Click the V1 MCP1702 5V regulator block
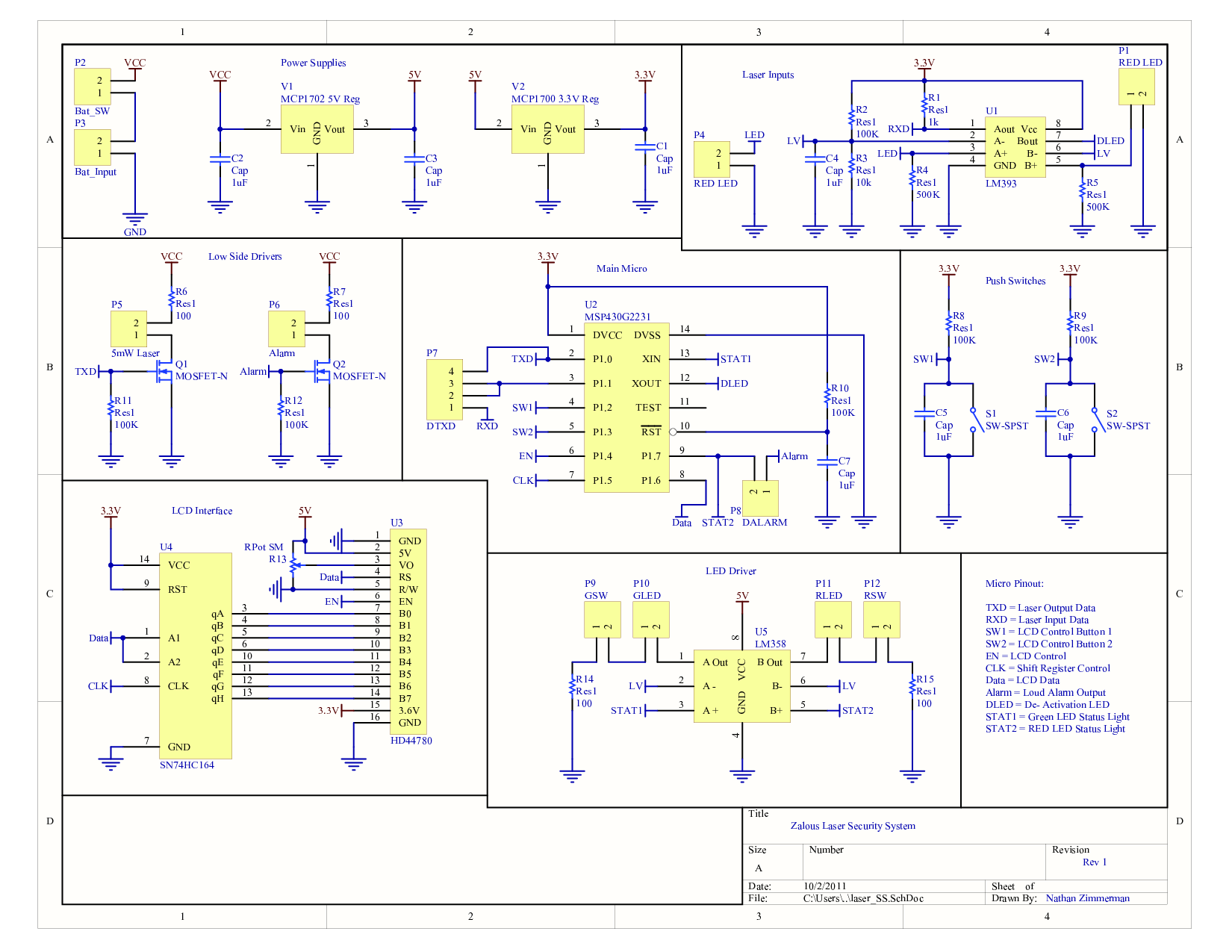This screenshot has width=1232, height=952. [x=317, y=129]
